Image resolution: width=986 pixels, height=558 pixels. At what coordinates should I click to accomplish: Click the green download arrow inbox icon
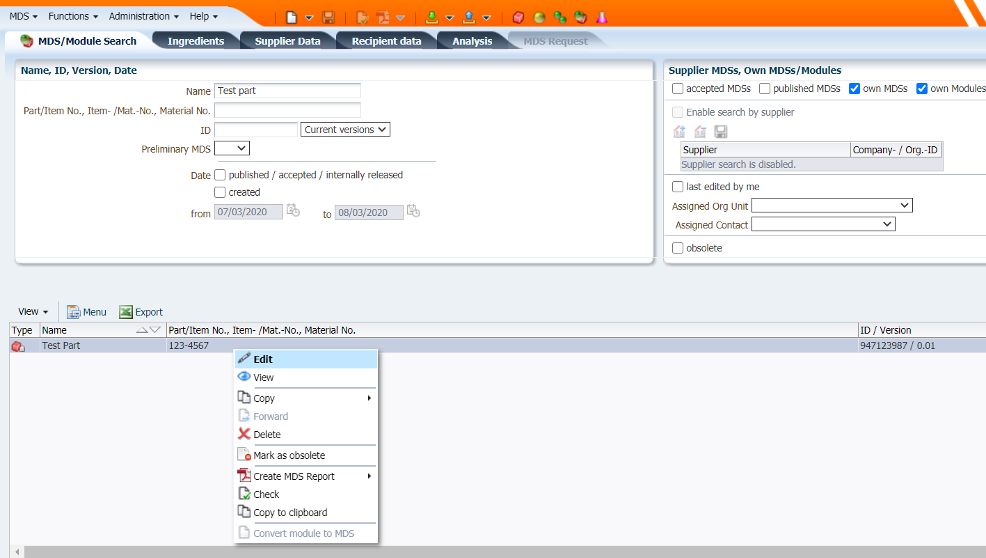[432, 18]
